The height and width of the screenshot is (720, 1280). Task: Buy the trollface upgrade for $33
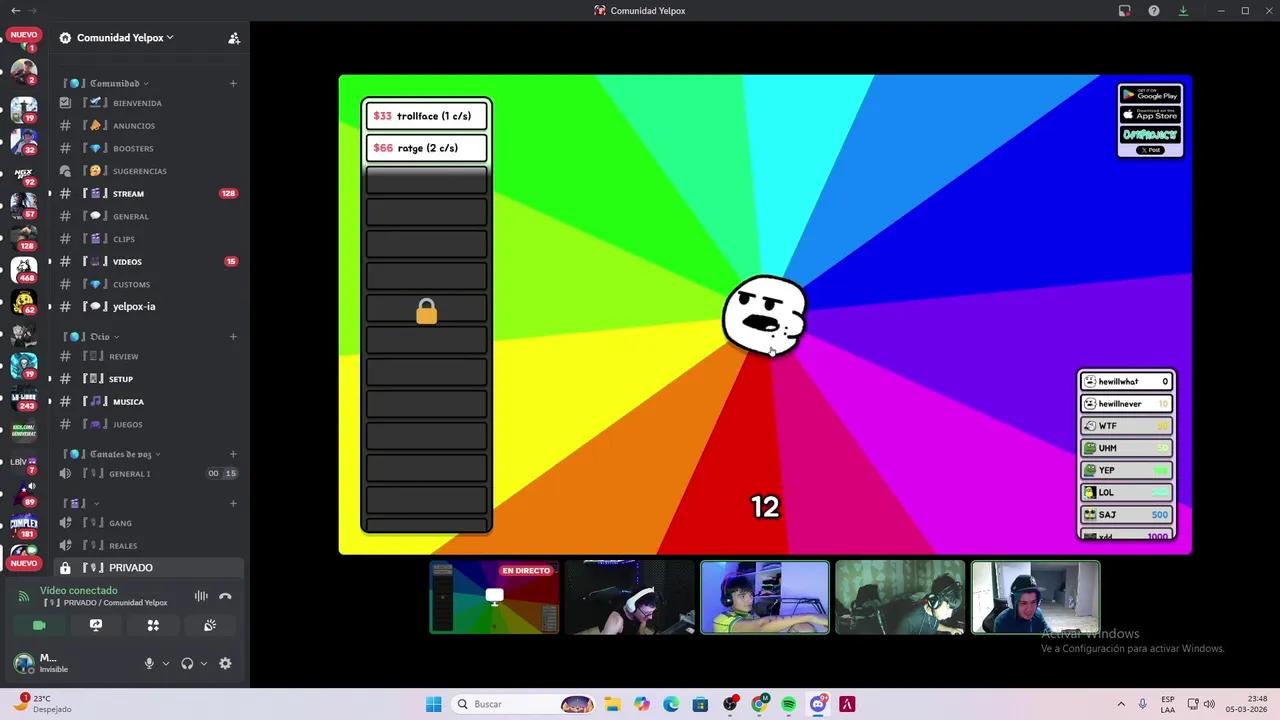[427, 116]
